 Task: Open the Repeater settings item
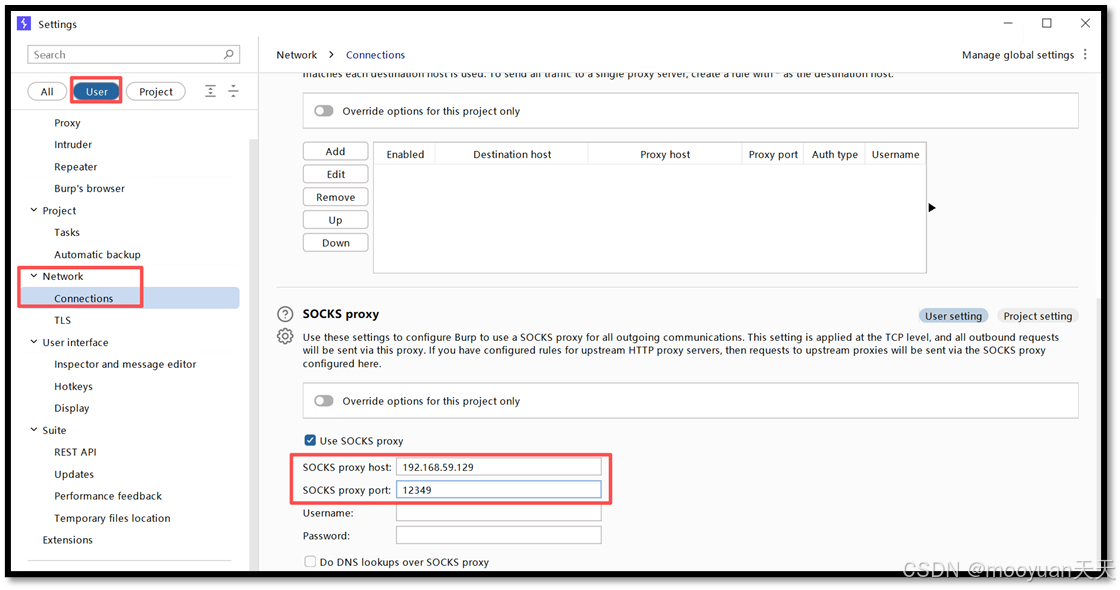point(76,166)
